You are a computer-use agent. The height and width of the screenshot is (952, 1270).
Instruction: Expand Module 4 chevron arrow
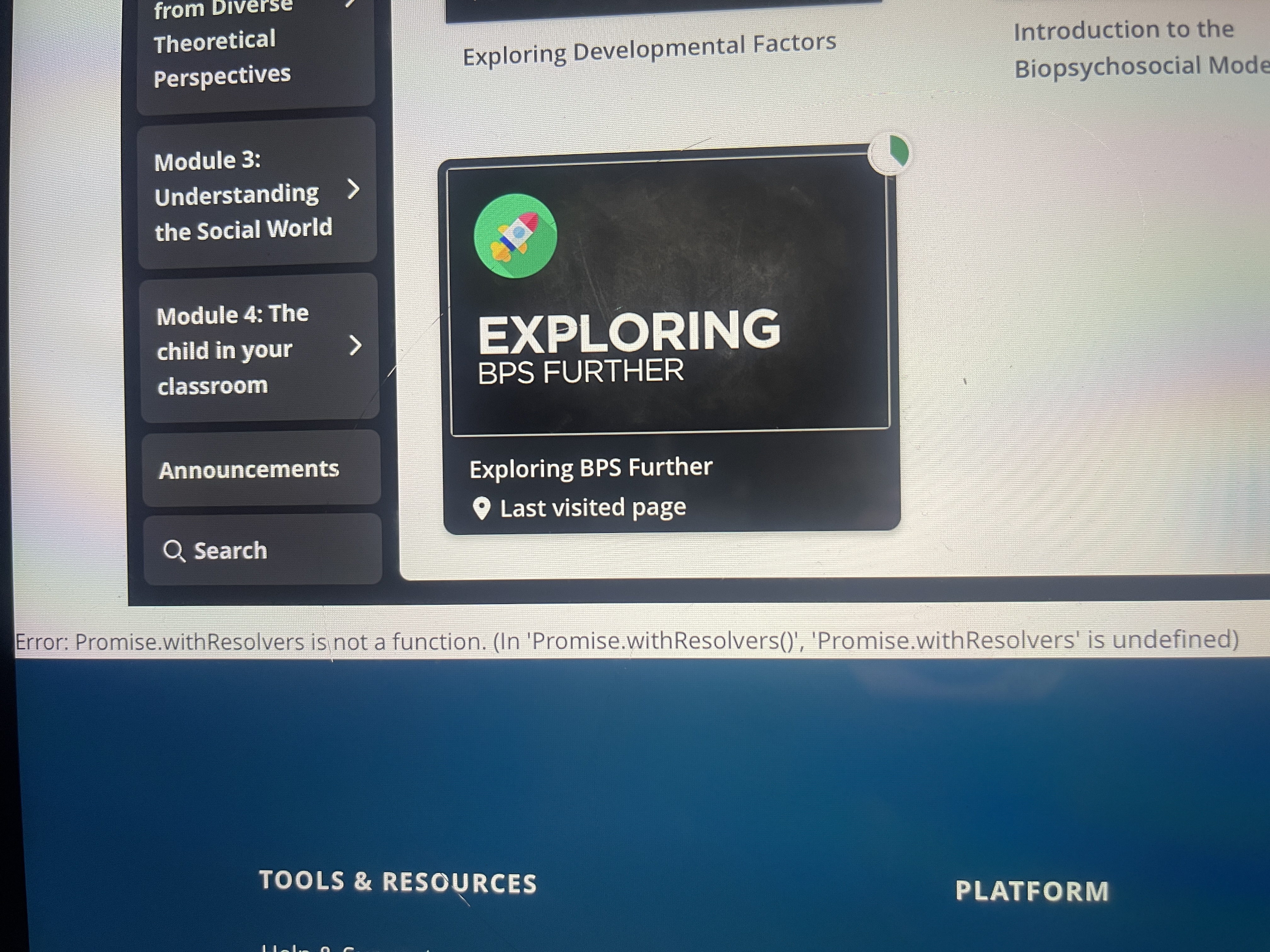[355, 345]
